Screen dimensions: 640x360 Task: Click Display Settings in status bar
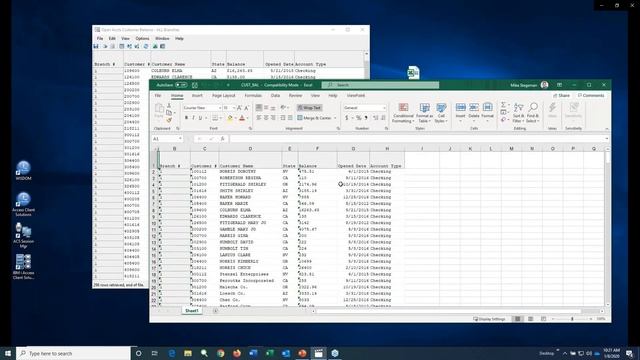489,319
